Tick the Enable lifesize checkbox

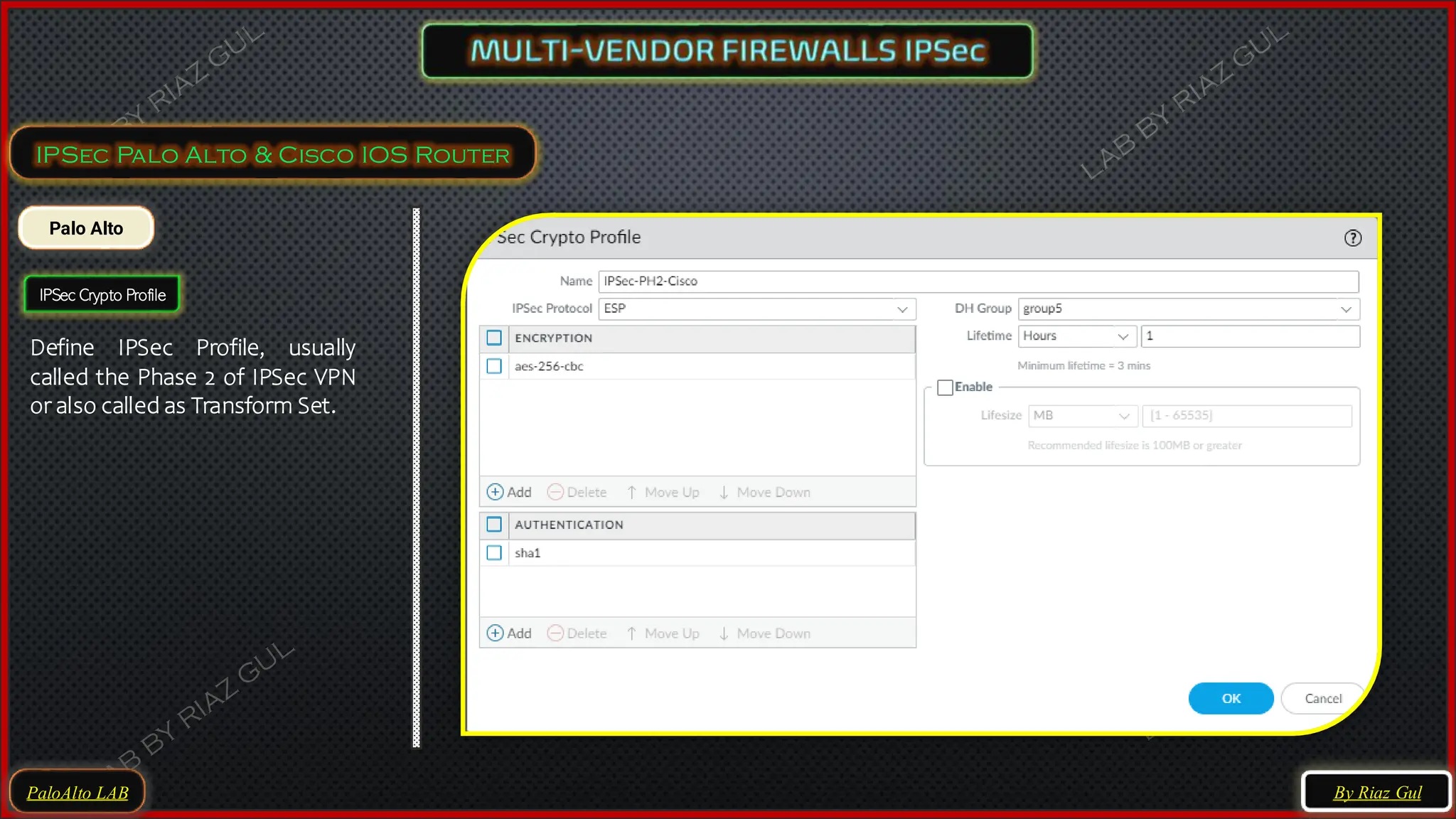pos(945,387)
